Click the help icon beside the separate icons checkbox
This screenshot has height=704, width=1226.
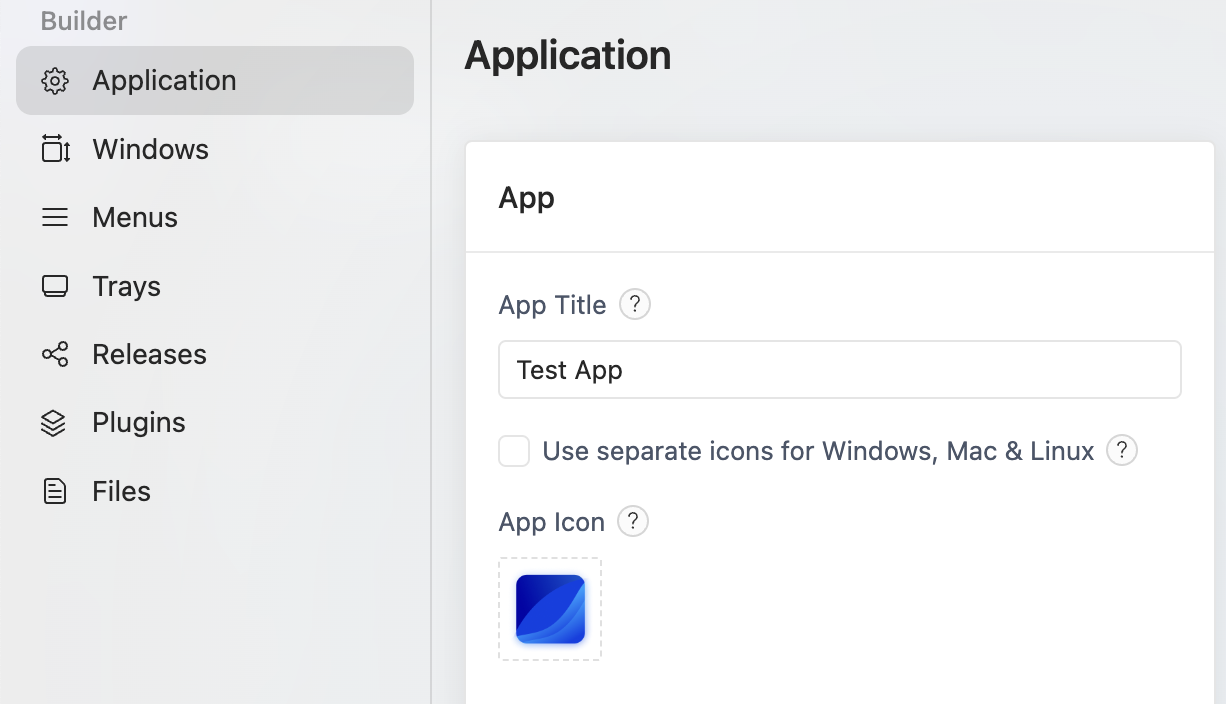(x=1121, y=451)
